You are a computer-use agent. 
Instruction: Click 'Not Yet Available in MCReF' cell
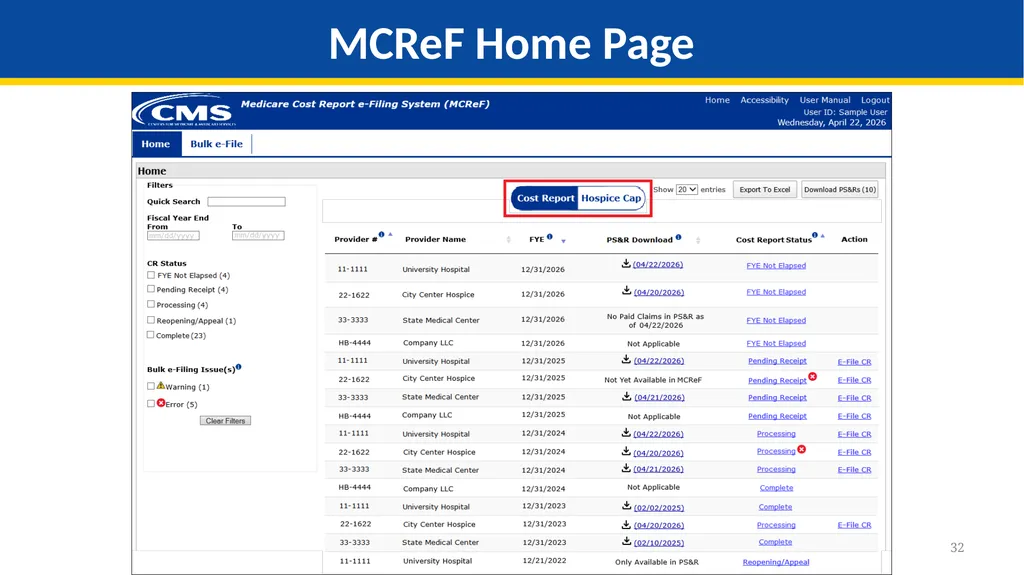click(653, 380)
